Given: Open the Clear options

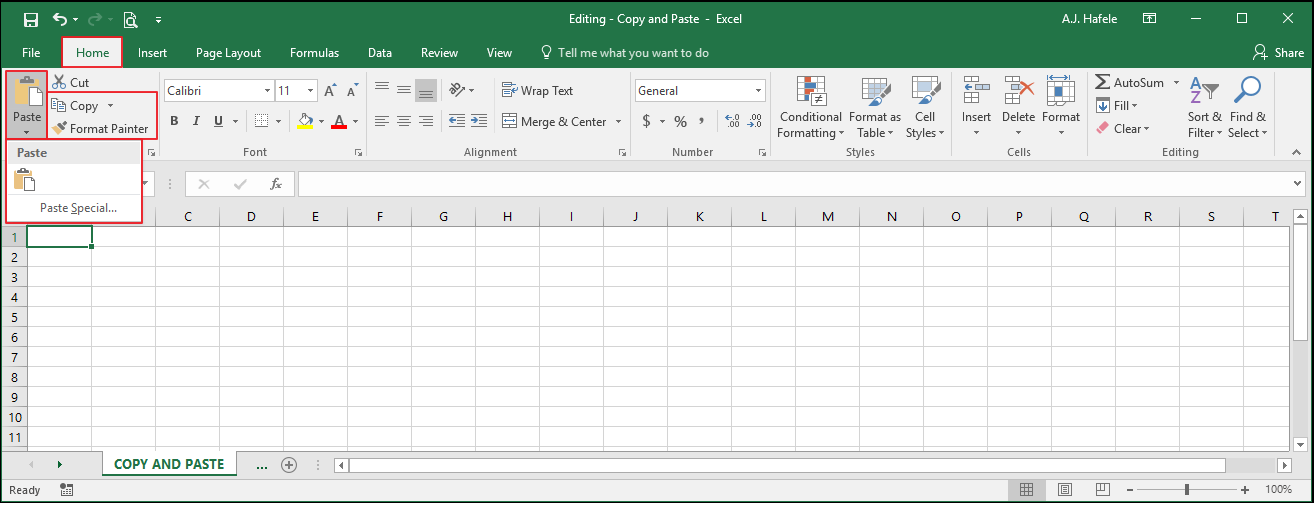Looking at the screenshot, I should pos(1123,129).
